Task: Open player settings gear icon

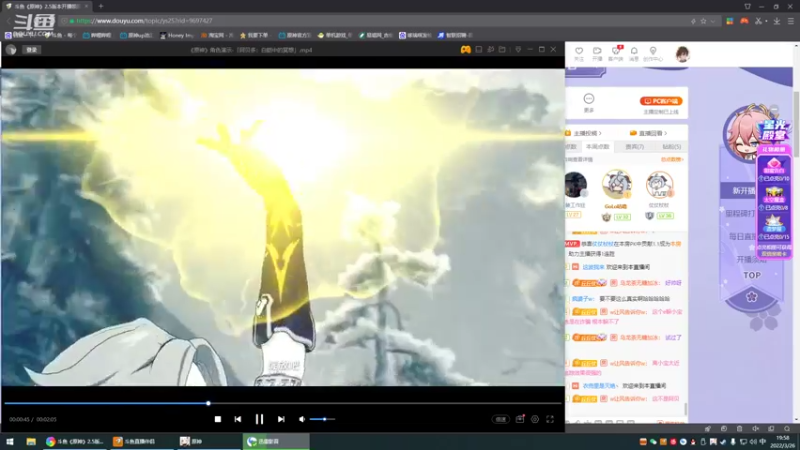Action: 535,419
